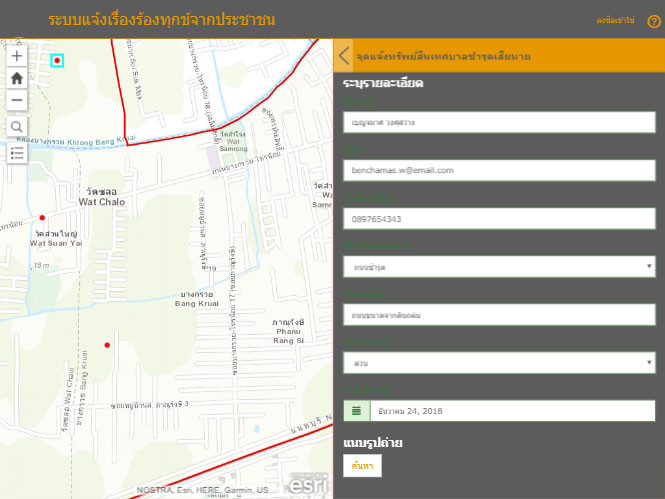The image size is (665, 499).
Task: Select the highlighted red point marker
Action: (x=57, y=61)
